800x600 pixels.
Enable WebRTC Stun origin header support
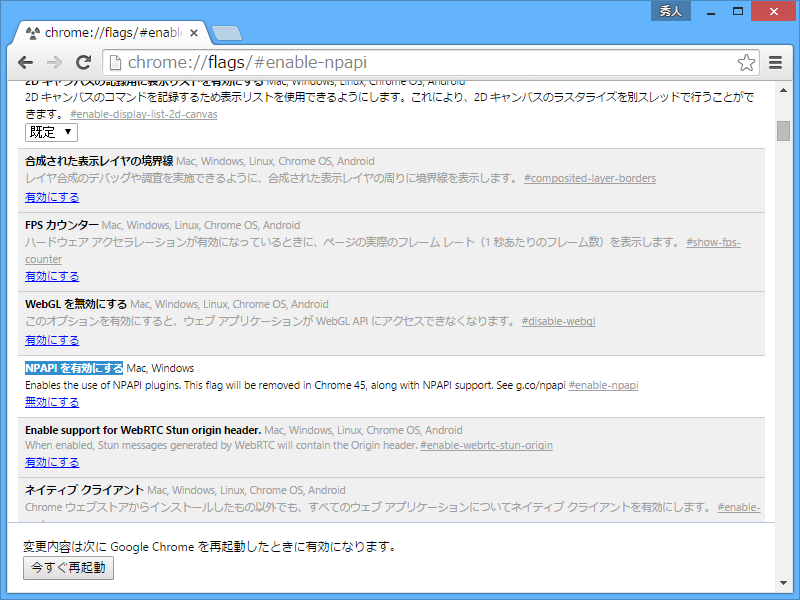(x=51, y=461)
